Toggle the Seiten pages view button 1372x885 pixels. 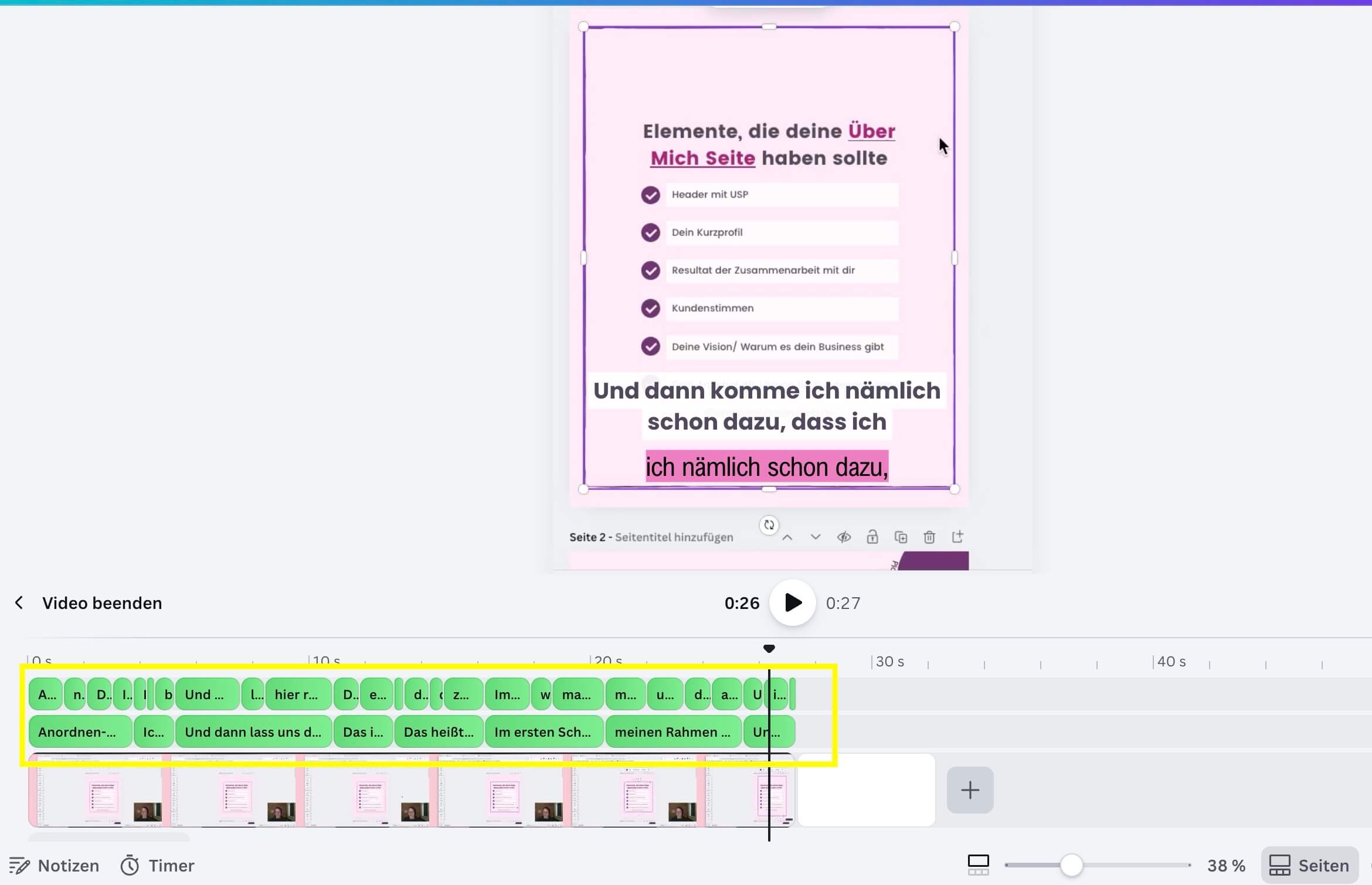(1309, 865)
